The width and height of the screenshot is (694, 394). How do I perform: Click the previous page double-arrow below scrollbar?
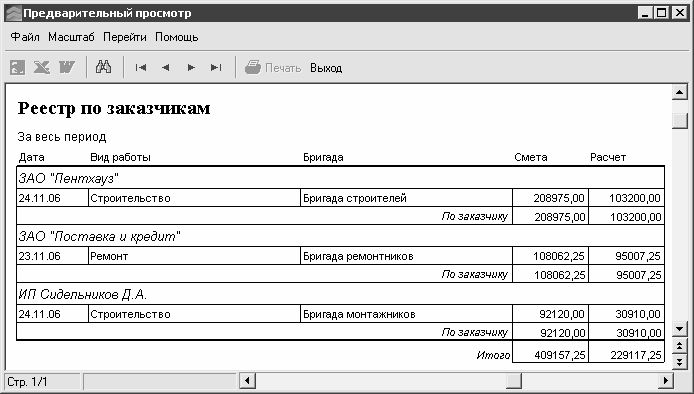(679, 346)
